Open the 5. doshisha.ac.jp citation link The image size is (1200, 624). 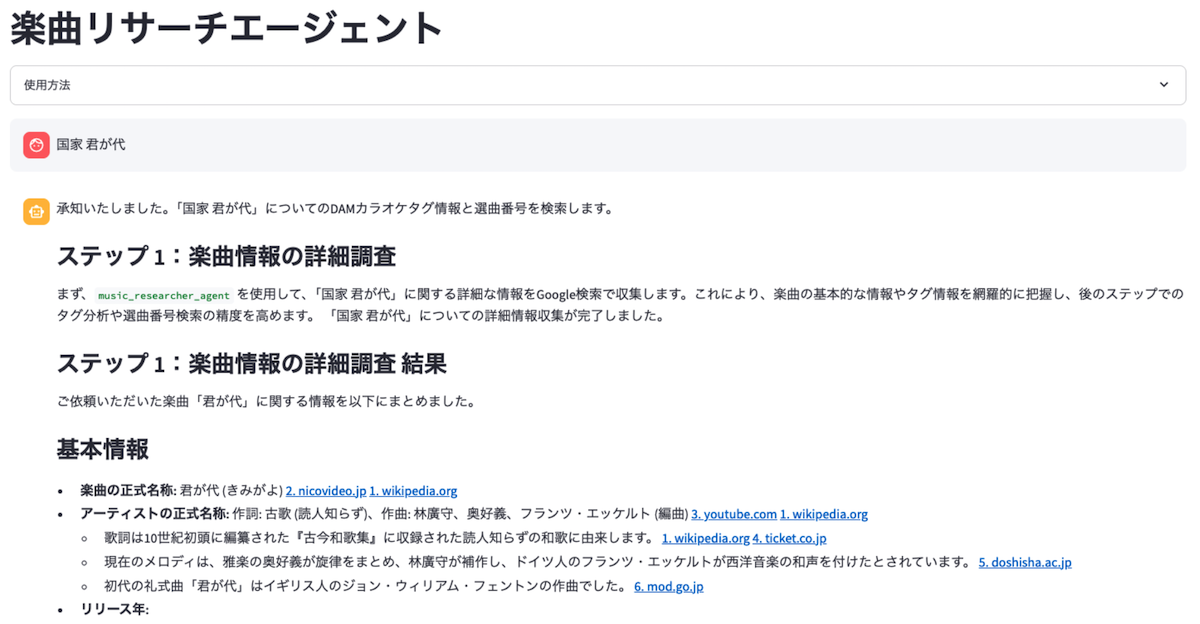(x=1025, y=562)
